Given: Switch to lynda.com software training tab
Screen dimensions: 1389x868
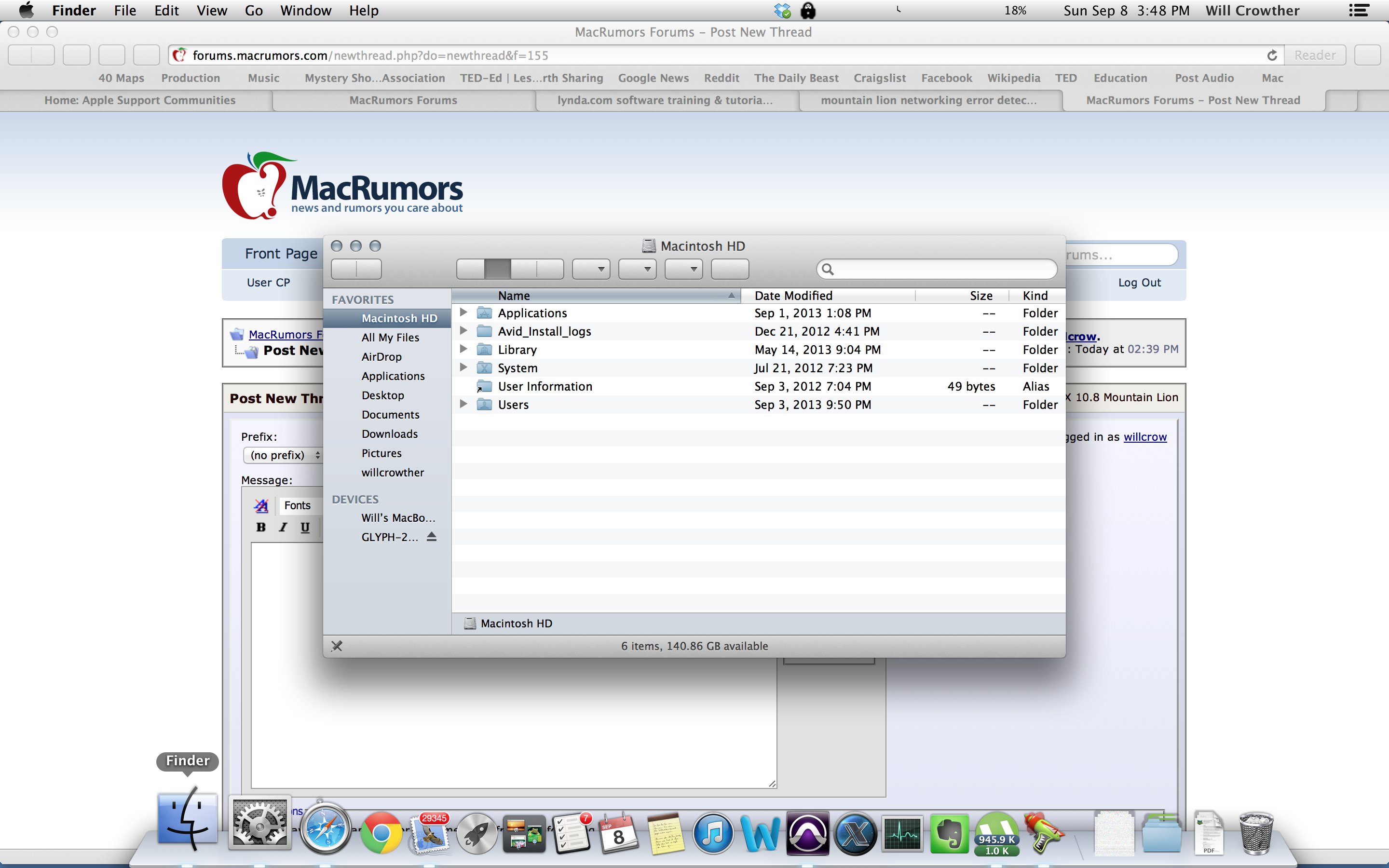Looking at the screenshot, I should pyautogui.click(x=665, y=100).
